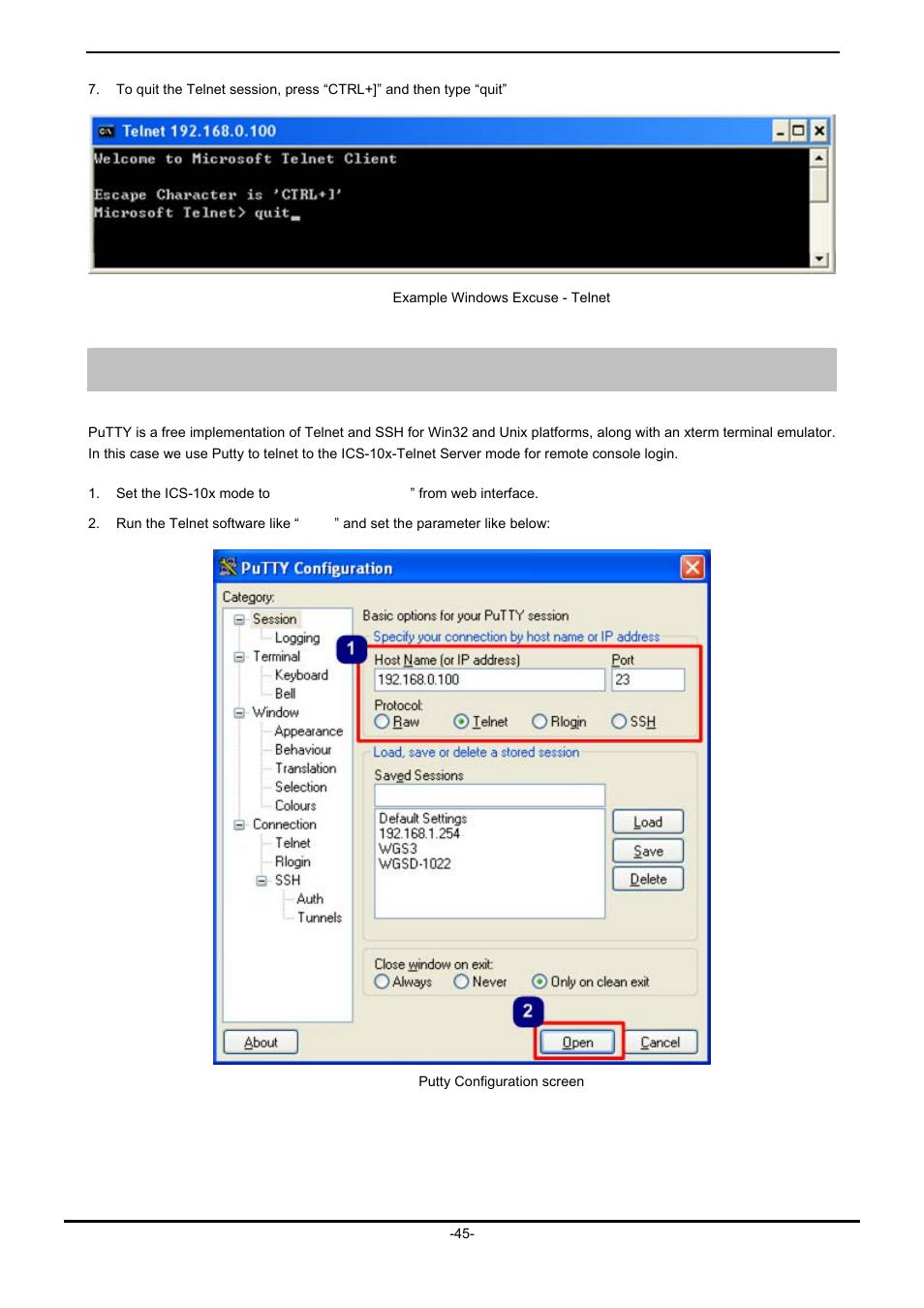The height and width of the screenshot is (1308, 924).
Task: Select the WGSD-1022 saved session
Action: (415, 864)
